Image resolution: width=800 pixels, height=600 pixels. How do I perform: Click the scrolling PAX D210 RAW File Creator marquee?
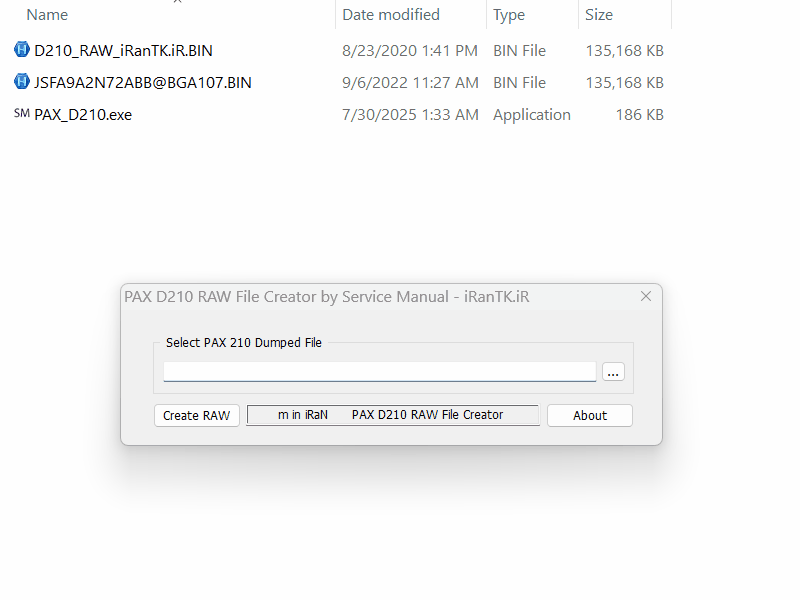392,415
